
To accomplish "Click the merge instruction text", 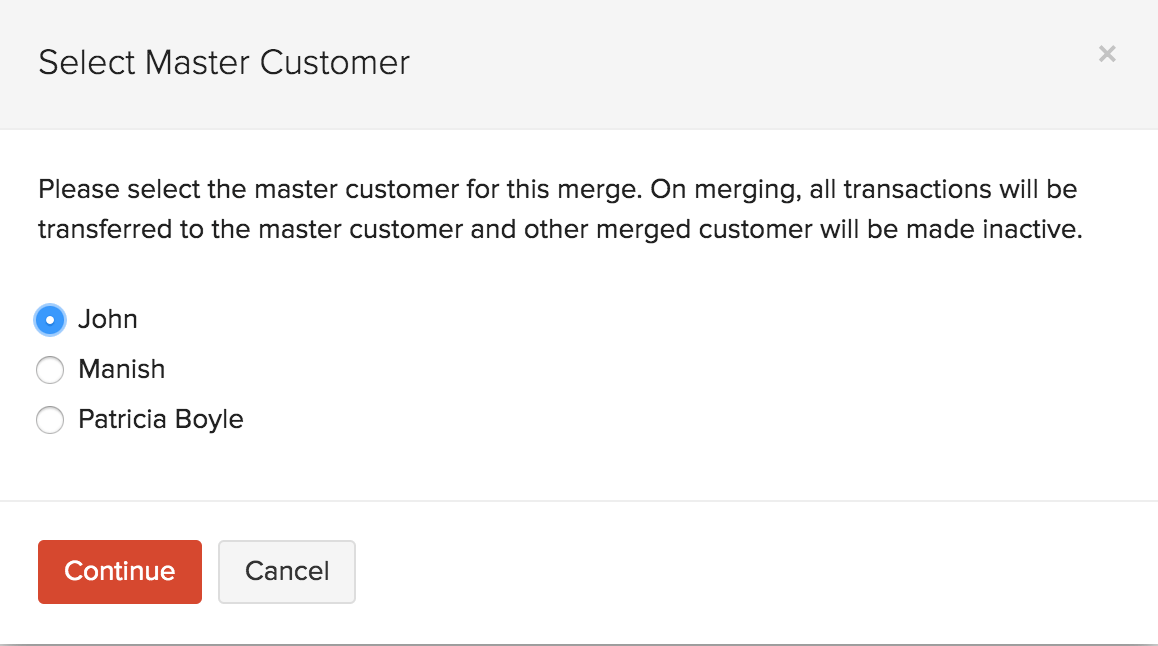I will pyautogui.click(x=557, y=208).
